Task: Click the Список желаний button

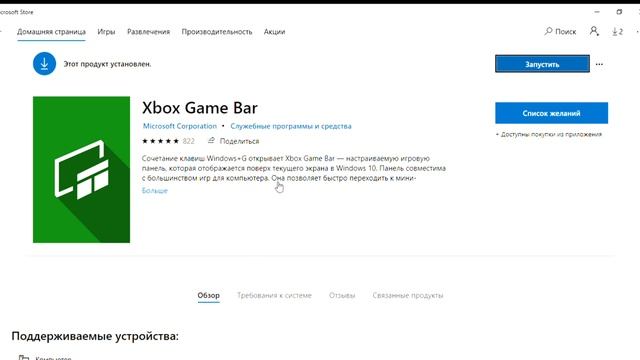Action: point(551,113)
